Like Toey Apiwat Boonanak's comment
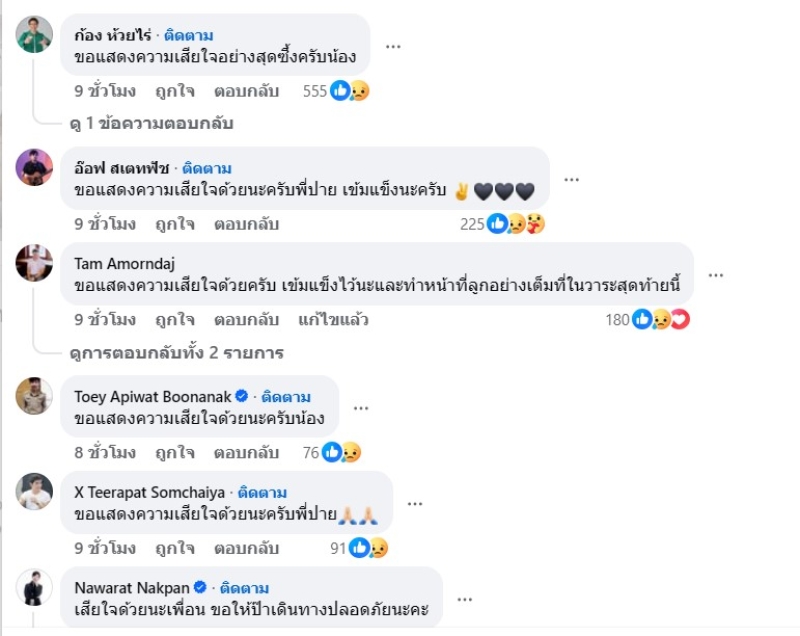 click(x=175, y=453)
